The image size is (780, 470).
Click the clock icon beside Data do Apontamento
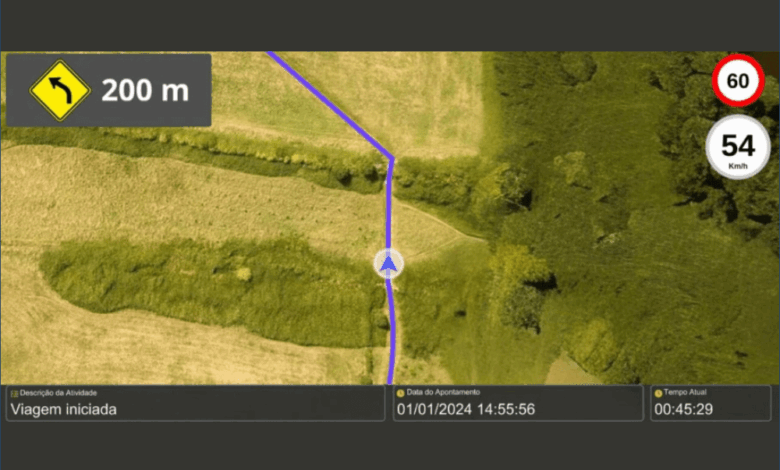[x=400, y=393]
